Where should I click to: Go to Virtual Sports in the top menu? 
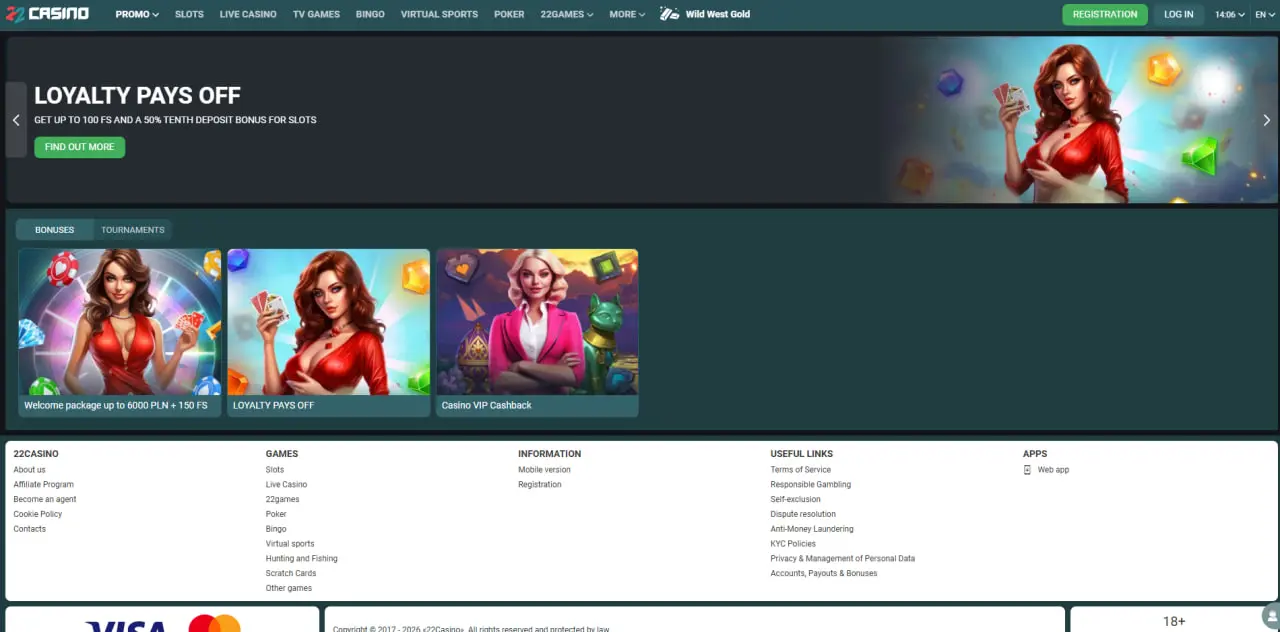point(439,15)
